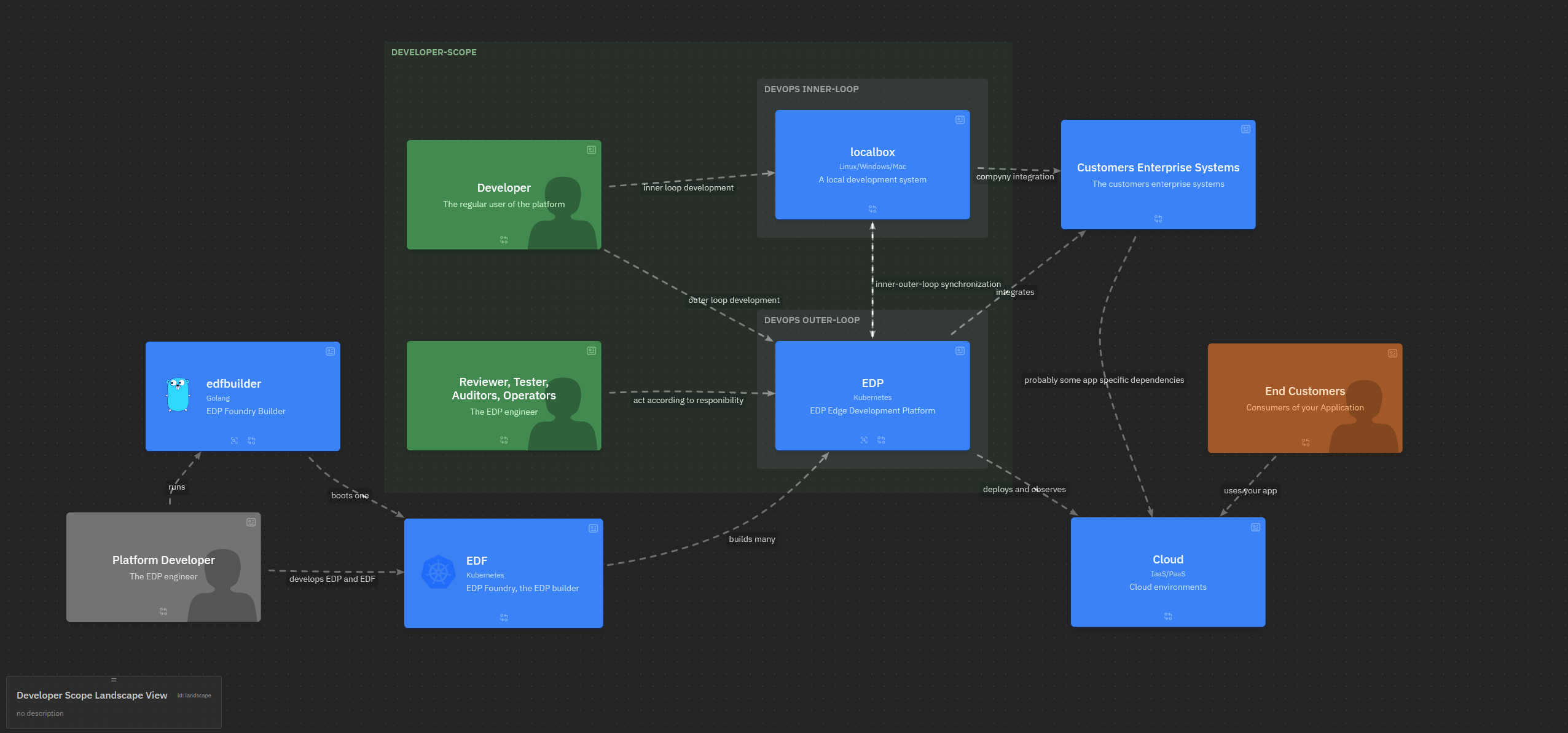Browse relationships icon on EDP node
Viewport: 1568px width, 733px height.
coord(881,440)
